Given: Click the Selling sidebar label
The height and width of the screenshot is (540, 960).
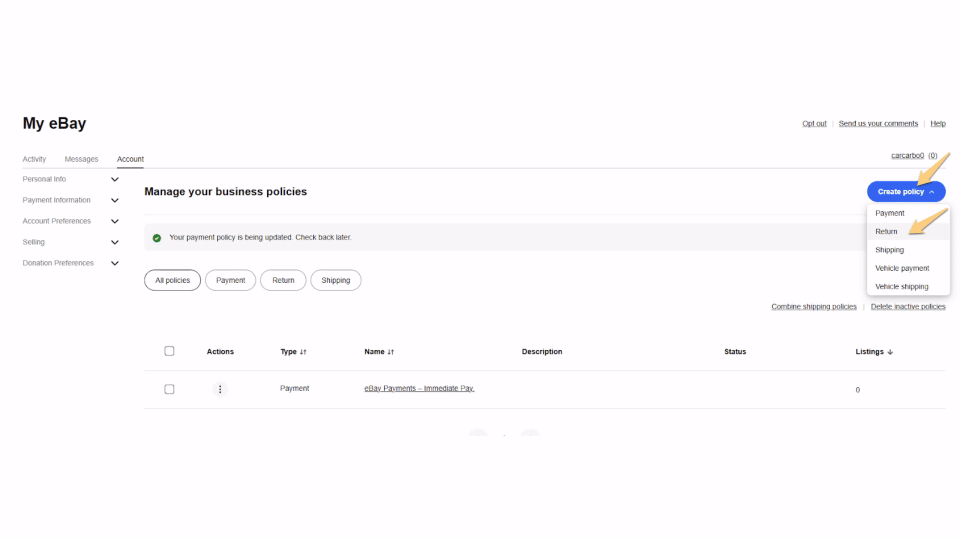Looking at the screenshot, I should pos(34,242).
